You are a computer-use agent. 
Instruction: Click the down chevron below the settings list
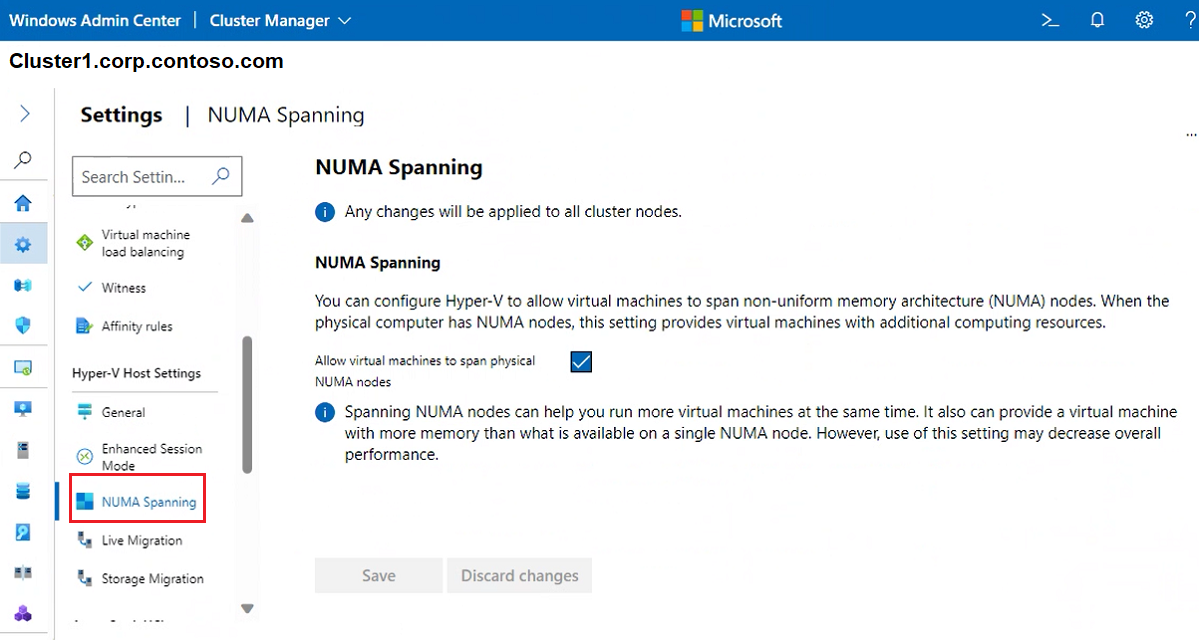pyautogui.click(x=247, y=607)
